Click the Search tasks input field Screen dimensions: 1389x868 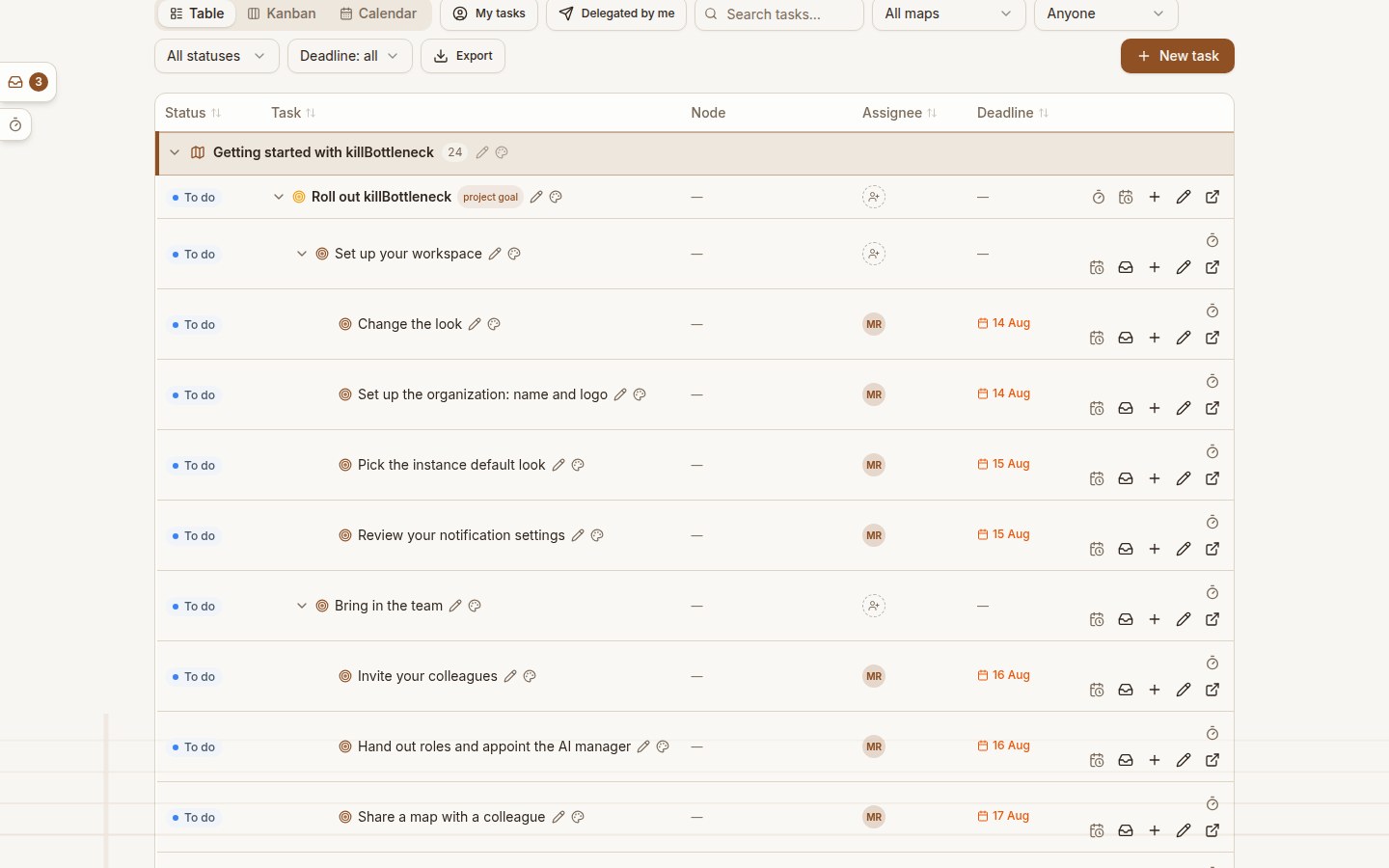point(779,14)
